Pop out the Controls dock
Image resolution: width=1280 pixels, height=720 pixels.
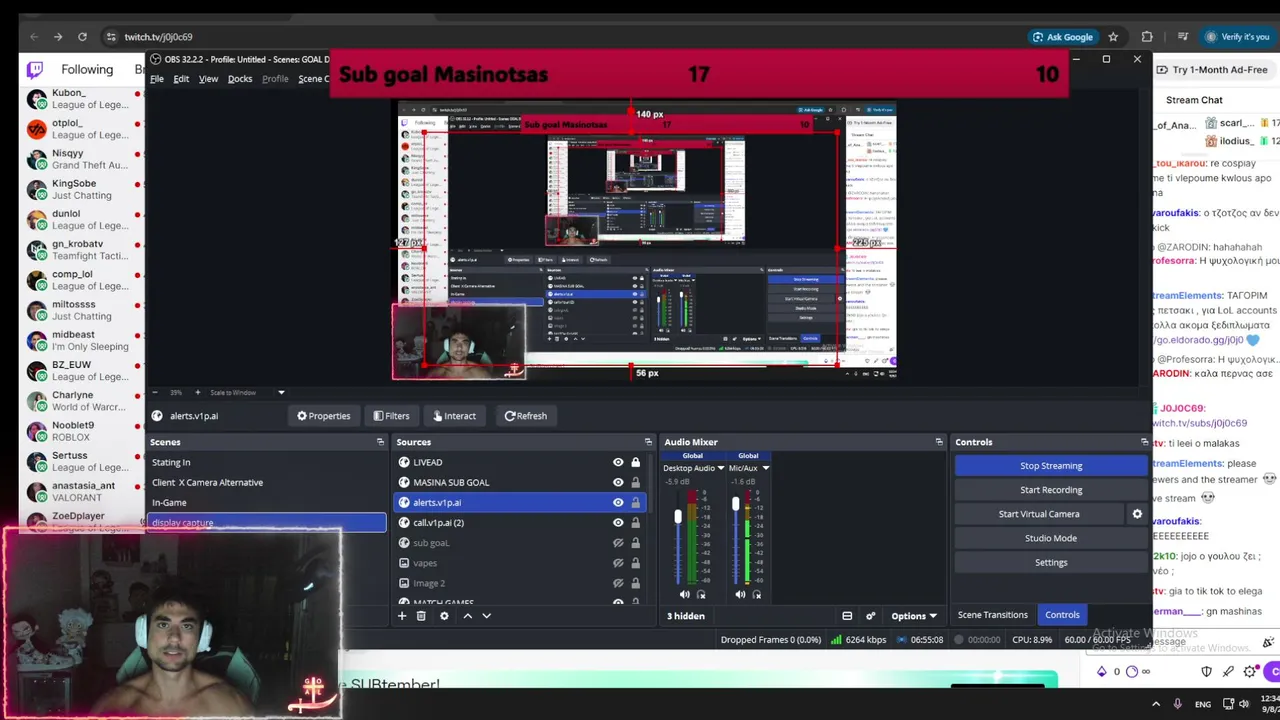1144,442
